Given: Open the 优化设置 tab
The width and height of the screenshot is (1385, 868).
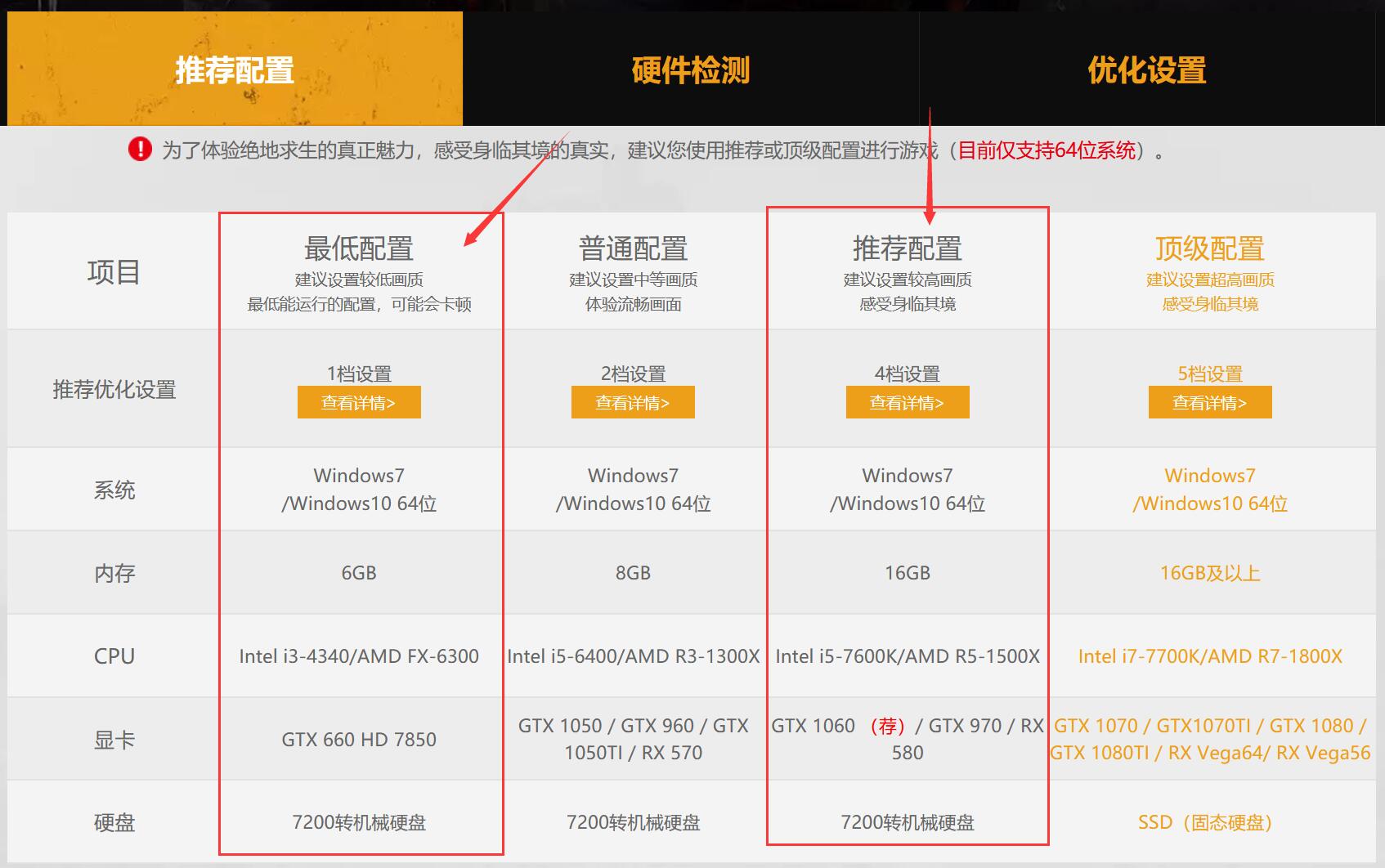Looking at the screenshot, I should click(x=1147, y=69).
